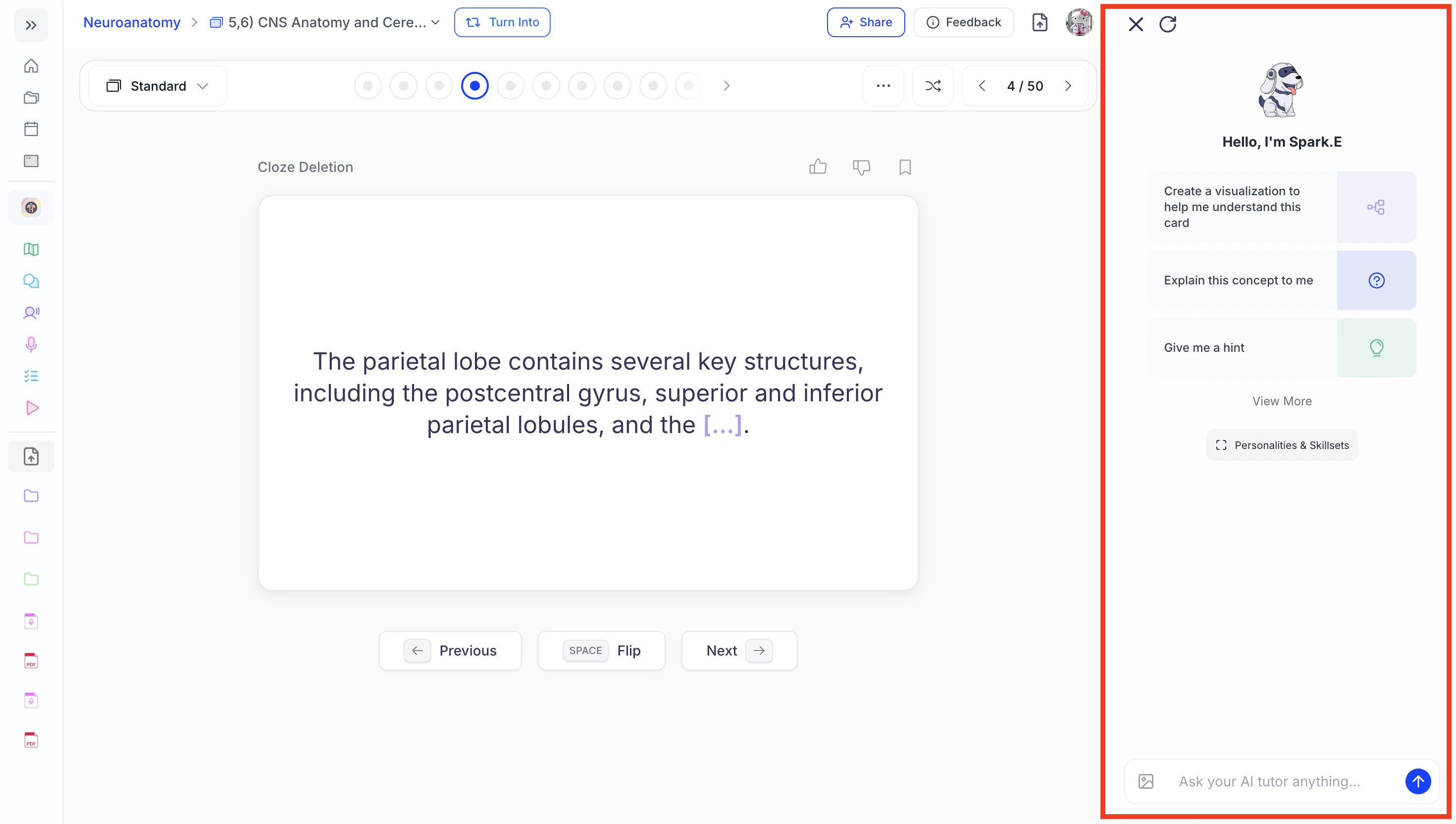Refresh the Spark.E chat panel
The height and width of the screenshot is (824, 1456).
click(x=1167, y=24)
